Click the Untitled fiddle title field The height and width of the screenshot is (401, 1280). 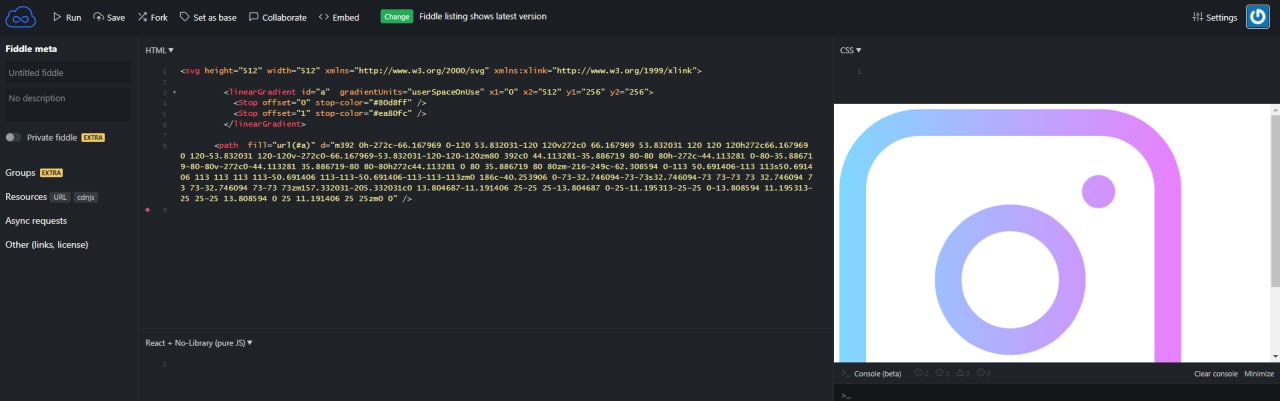(67, 73)
